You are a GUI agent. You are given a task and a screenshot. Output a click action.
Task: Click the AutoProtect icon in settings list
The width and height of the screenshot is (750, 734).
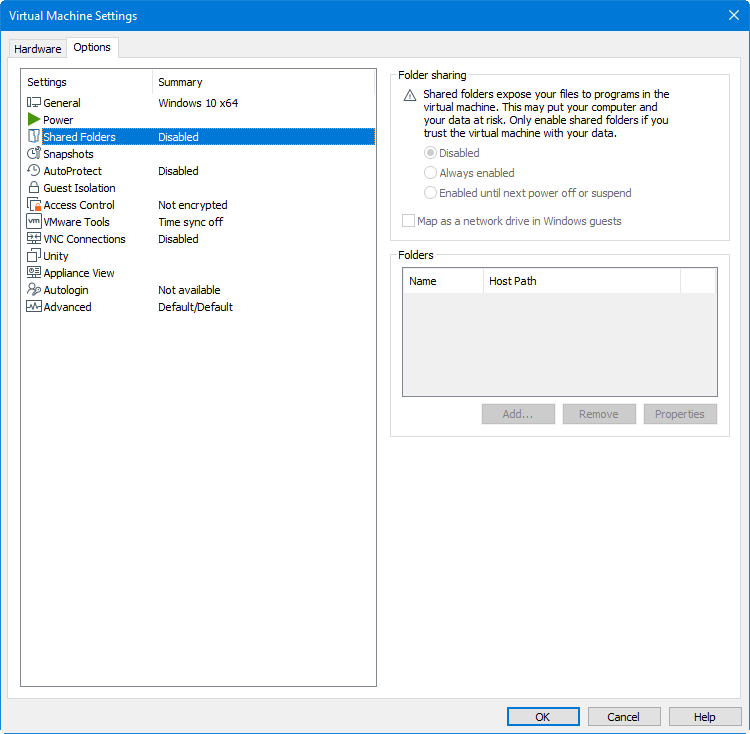(34, 171)
